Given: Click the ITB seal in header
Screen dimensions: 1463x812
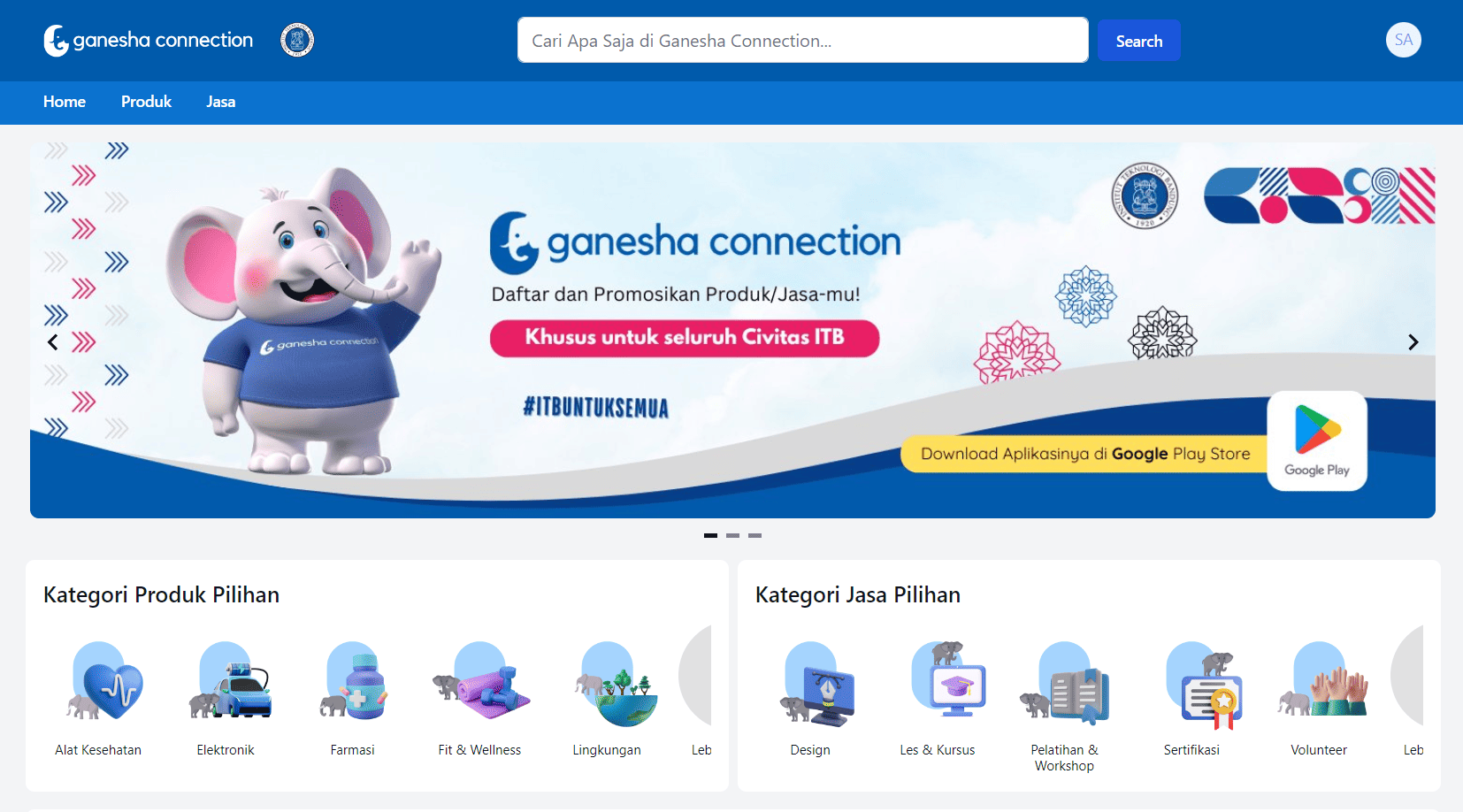Looking at the screenshot, I should pos(297,40).
